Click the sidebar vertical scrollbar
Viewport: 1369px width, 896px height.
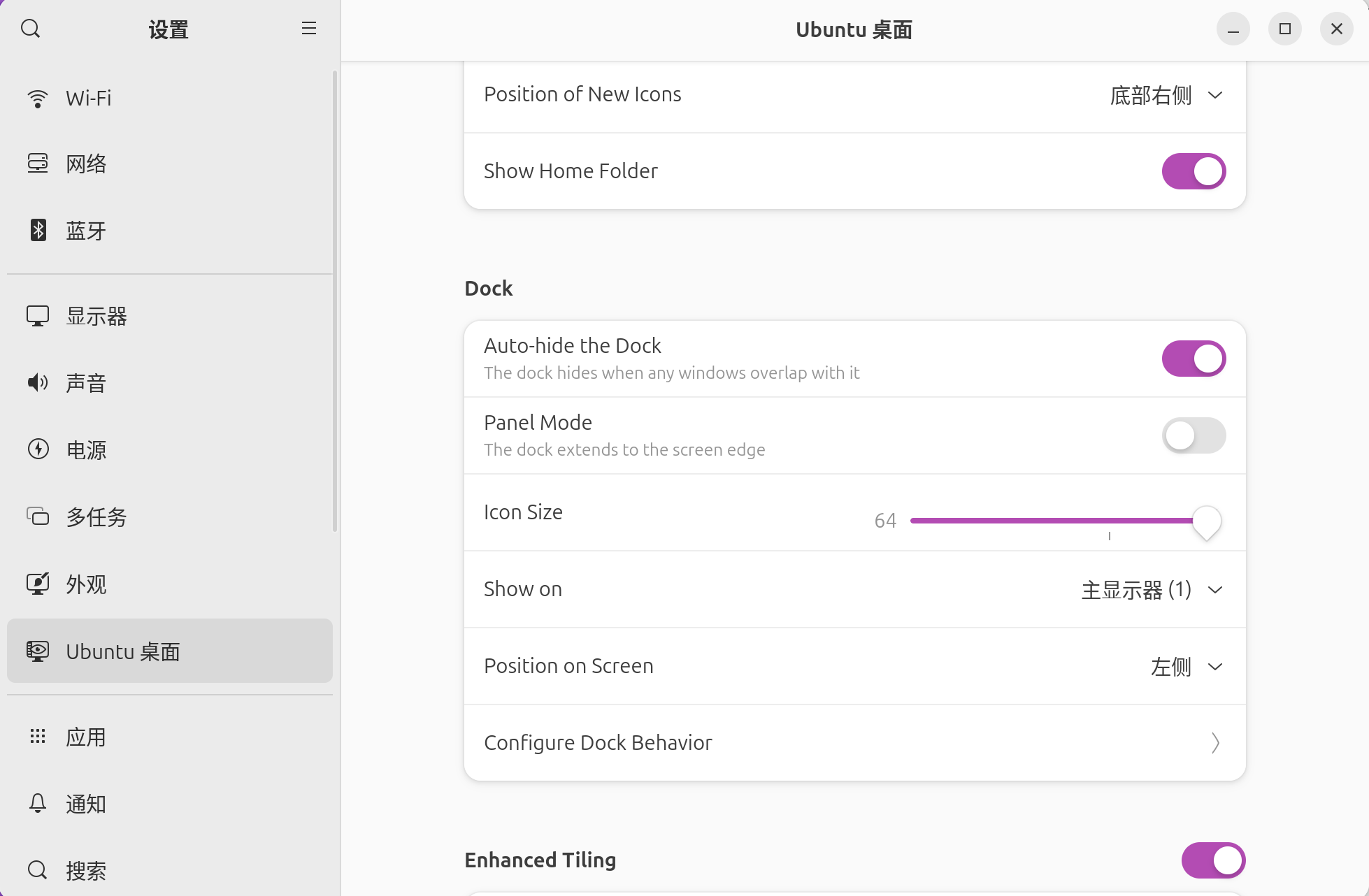click(x=335, y=301)
